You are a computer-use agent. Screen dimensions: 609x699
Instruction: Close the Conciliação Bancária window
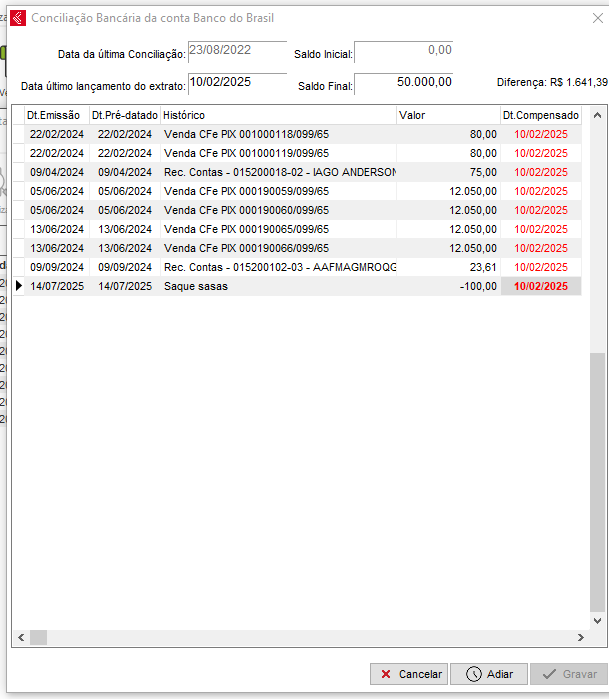(x=589, y=18)
